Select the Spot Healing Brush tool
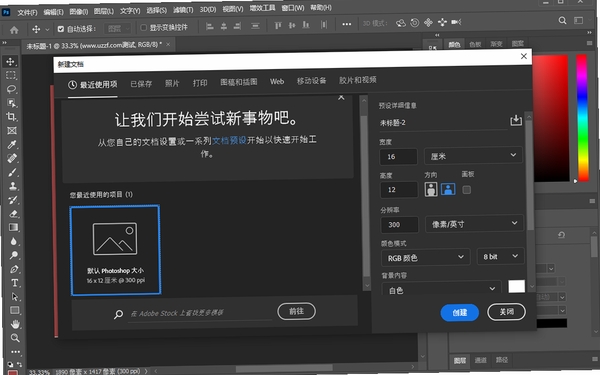Image resolution: width=600 pixels, height=375 pixels. pos(13,158)
